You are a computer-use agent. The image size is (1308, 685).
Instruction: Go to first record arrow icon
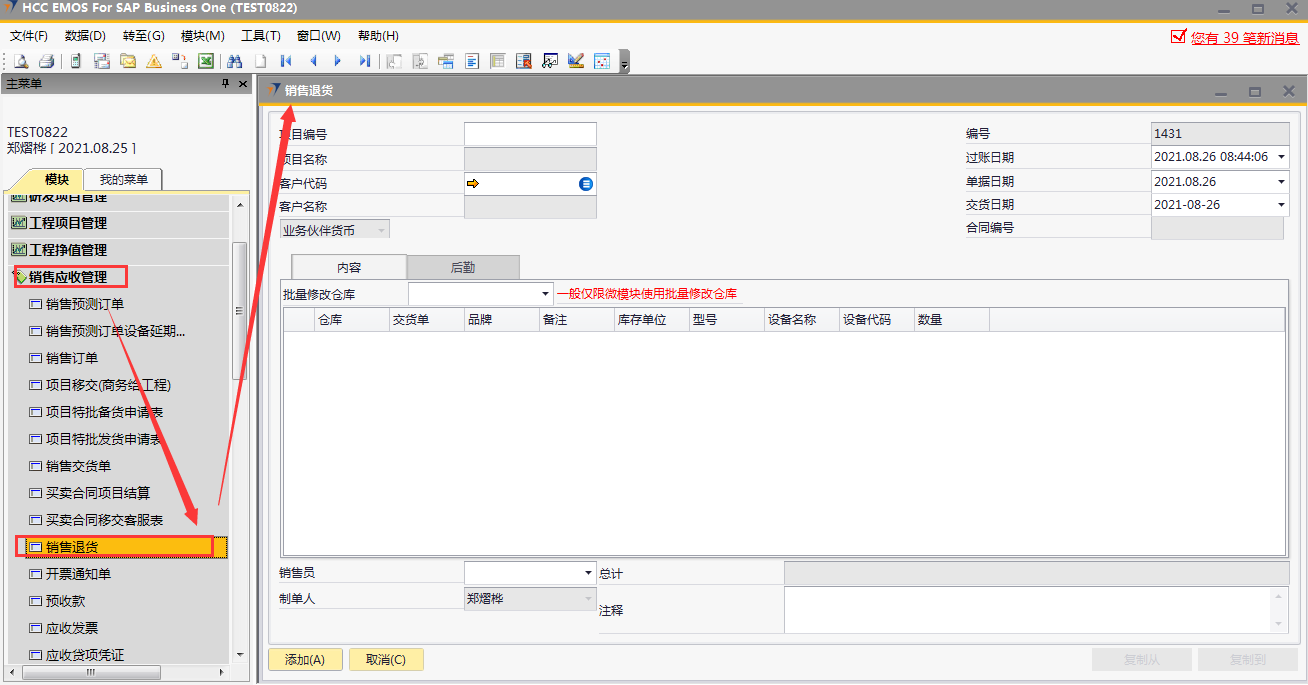pyautogui.click(x=286, y=61)
